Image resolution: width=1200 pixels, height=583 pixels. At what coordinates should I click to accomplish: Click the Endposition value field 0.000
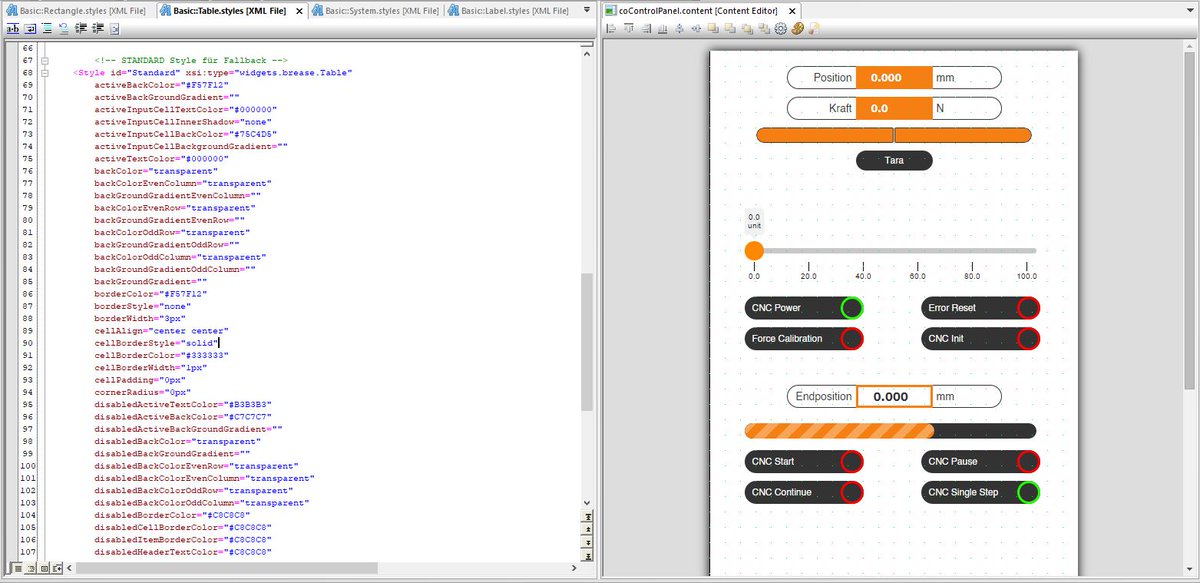tap(894, 396)
